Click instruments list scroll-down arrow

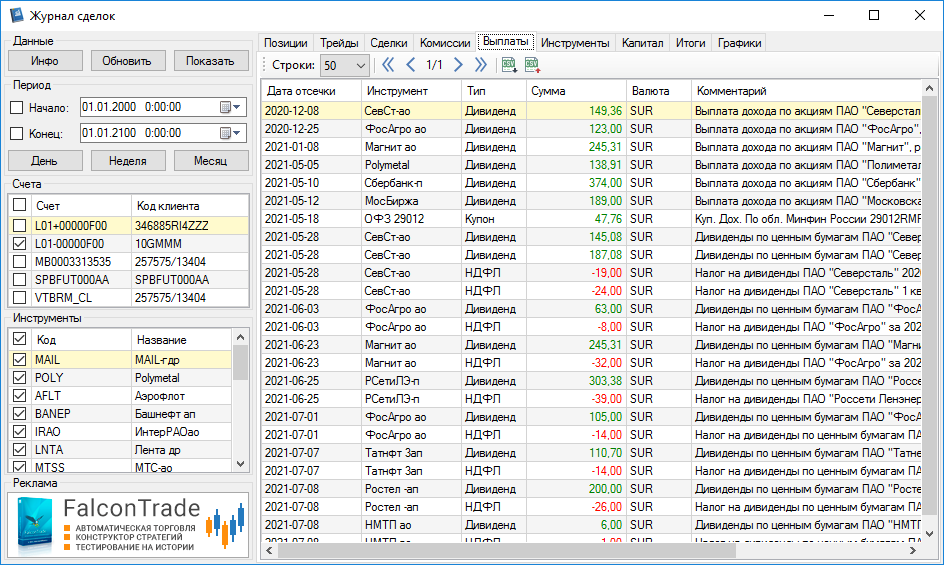click(x=240, y=464)
